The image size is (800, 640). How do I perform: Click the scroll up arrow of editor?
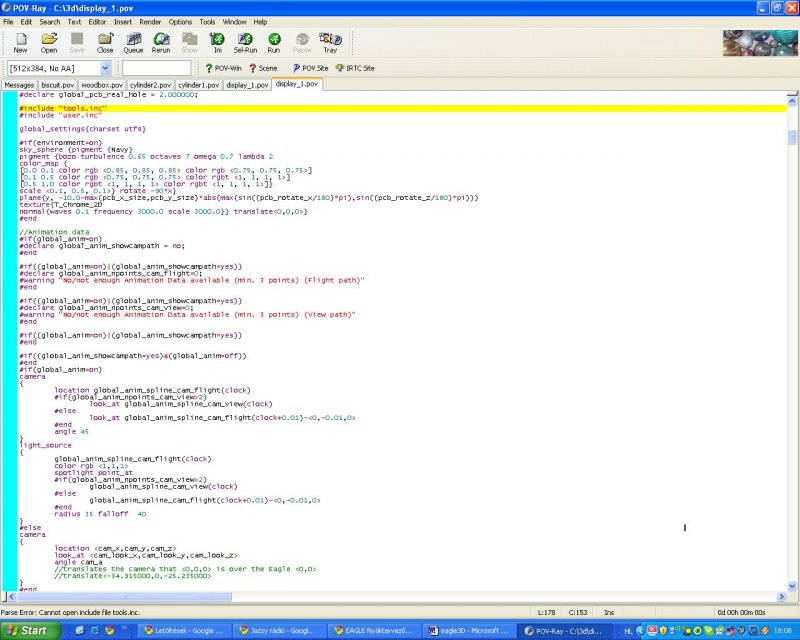(792, 101)
